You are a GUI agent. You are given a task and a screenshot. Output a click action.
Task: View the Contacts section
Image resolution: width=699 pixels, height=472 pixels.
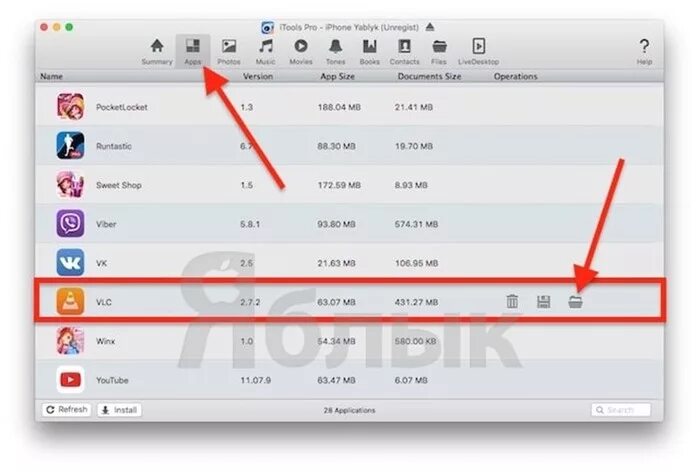(404, 52)
